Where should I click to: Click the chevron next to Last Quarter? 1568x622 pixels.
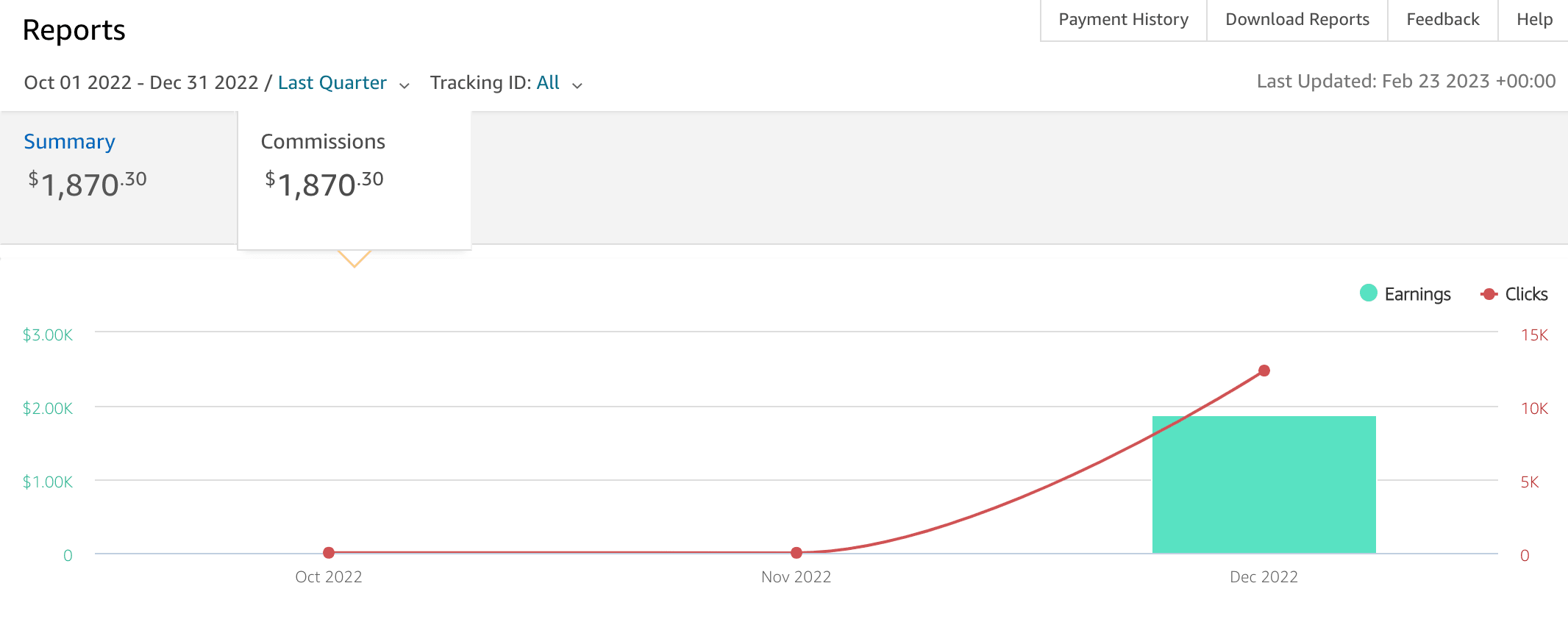tap(405, 85)
